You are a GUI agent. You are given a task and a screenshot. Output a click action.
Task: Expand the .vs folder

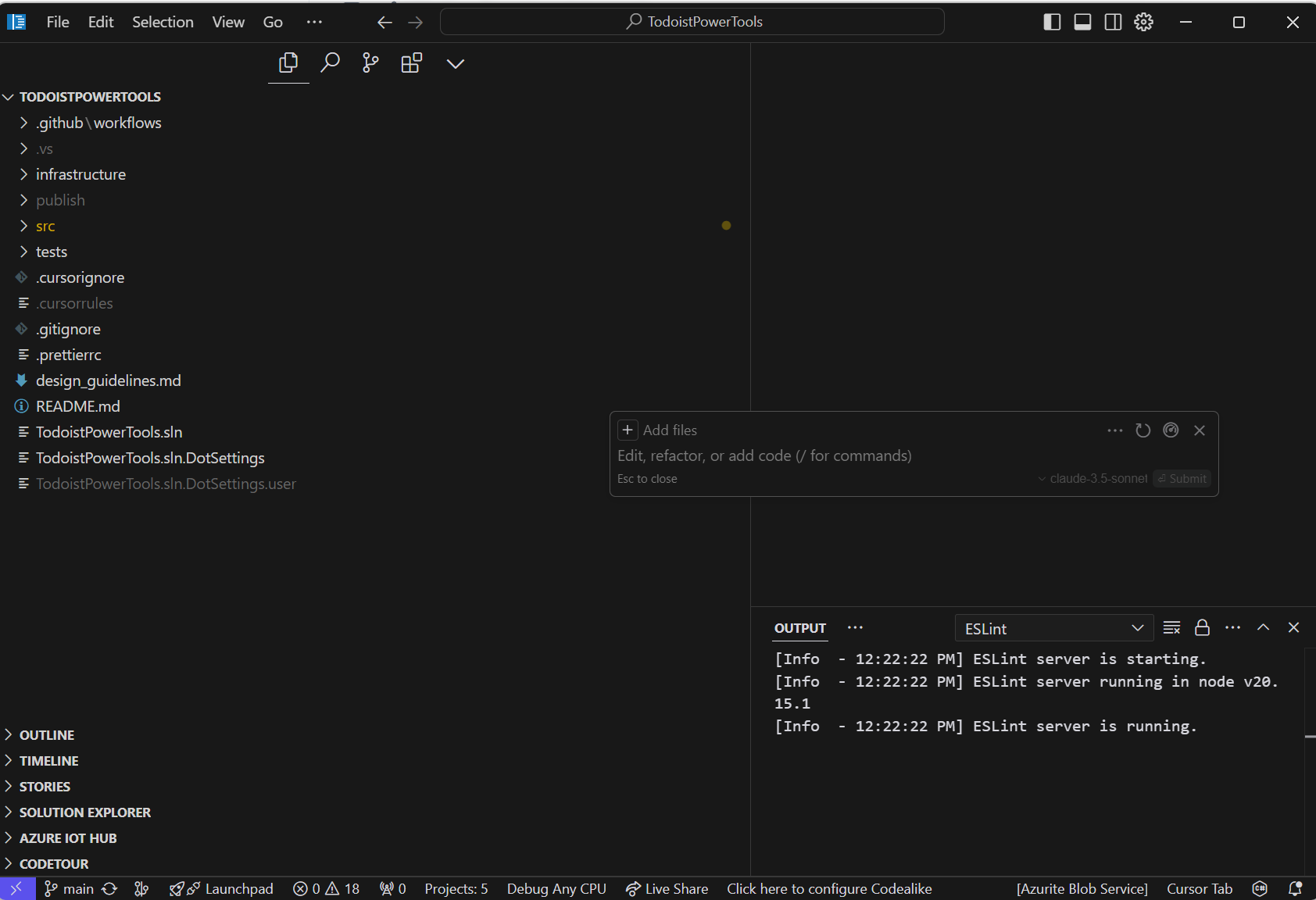375,148
